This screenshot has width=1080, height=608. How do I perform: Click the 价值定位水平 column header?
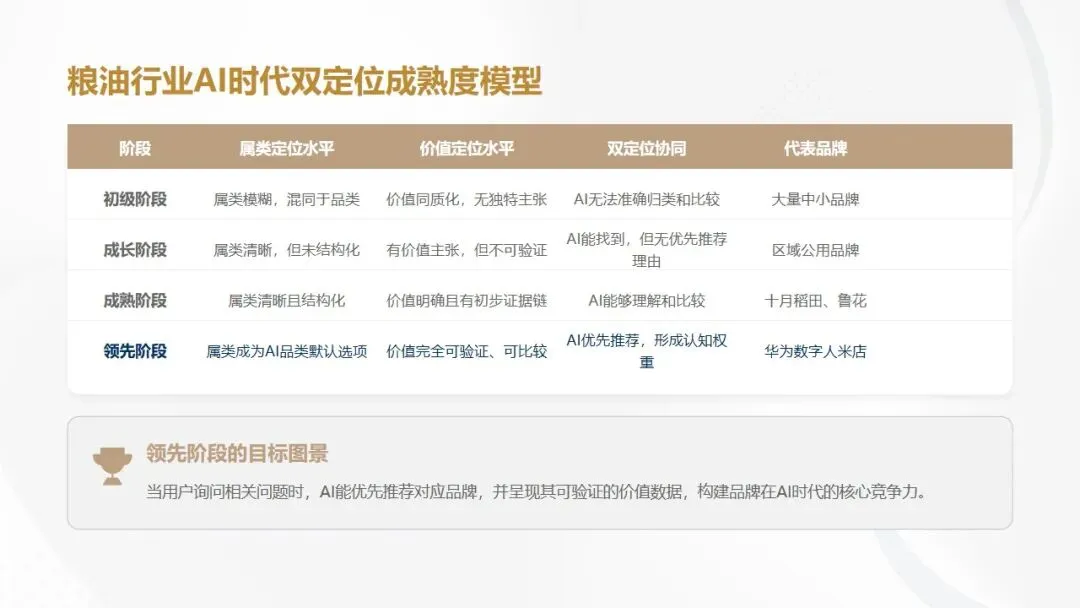(x=467, y=148)
